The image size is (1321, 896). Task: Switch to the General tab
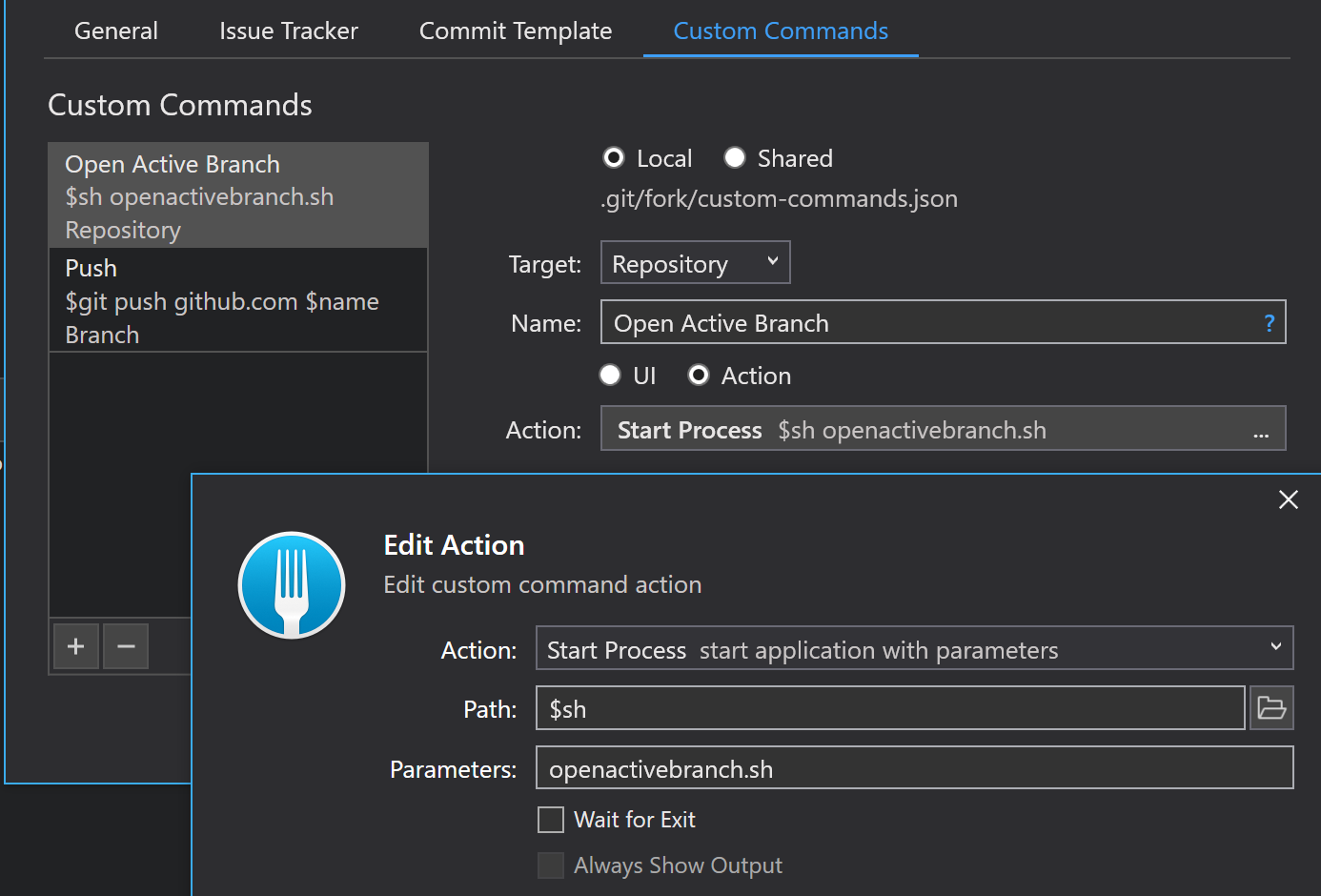(115, 31)
